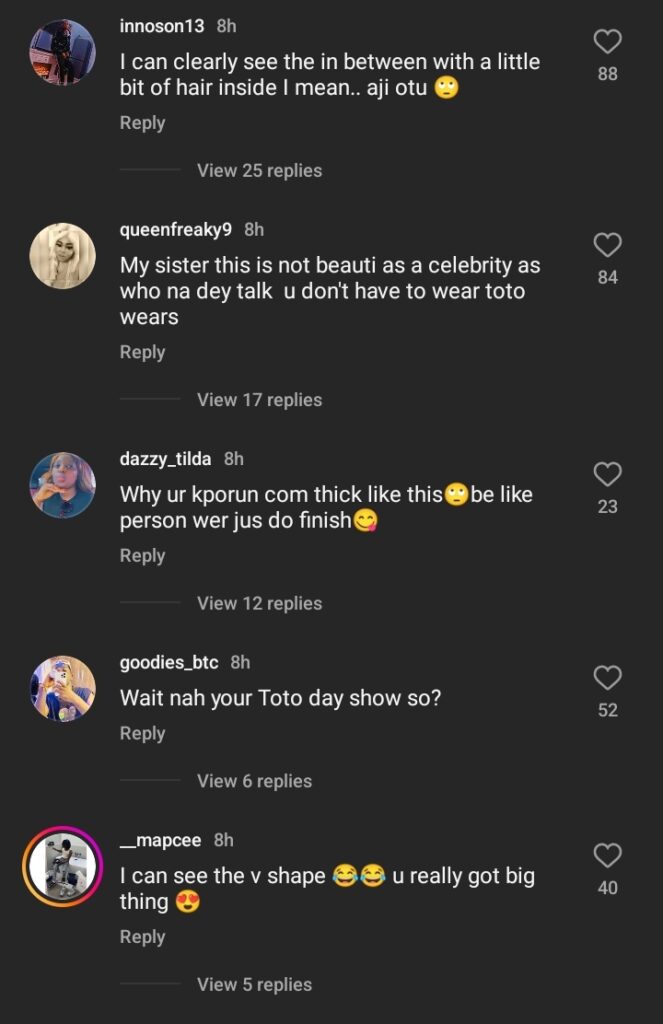Reply to queenfreaky9's comment
663x1024 pixels.
[142, 352]
